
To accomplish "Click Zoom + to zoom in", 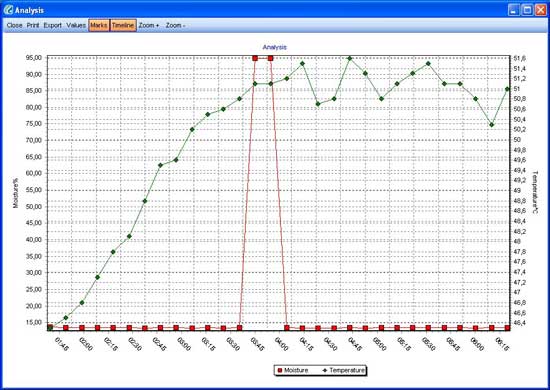I will (x=149, y=25).
